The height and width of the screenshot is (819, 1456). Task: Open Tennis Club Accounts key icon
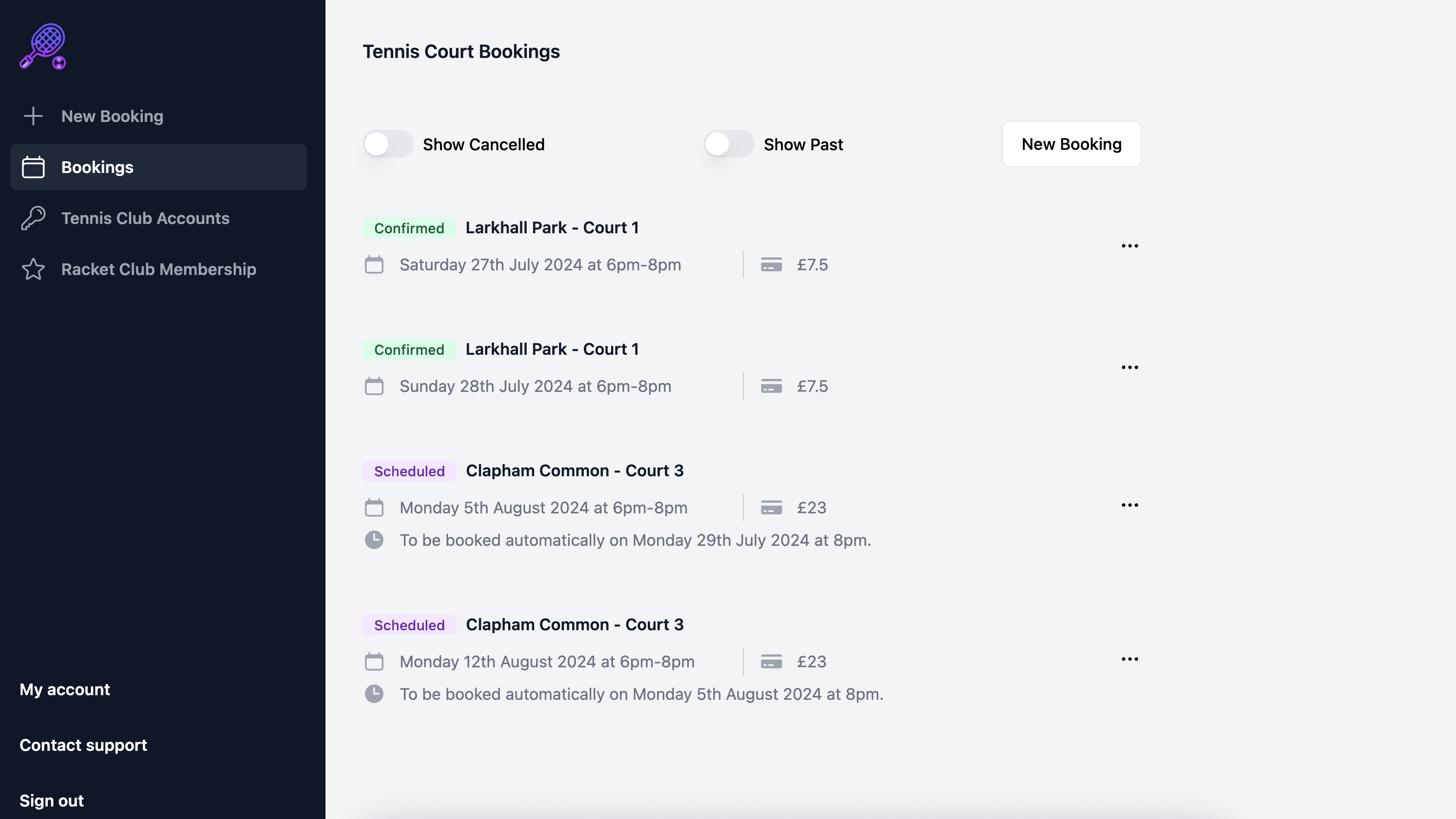[34, 218]
